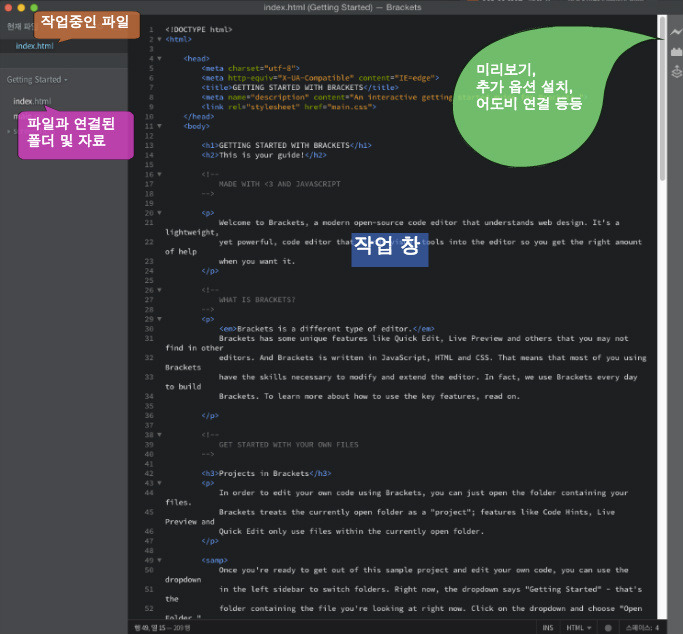Click the meta http-equiv X-UA-Compatible line
The image size is (683, 634).
(320, 78)
